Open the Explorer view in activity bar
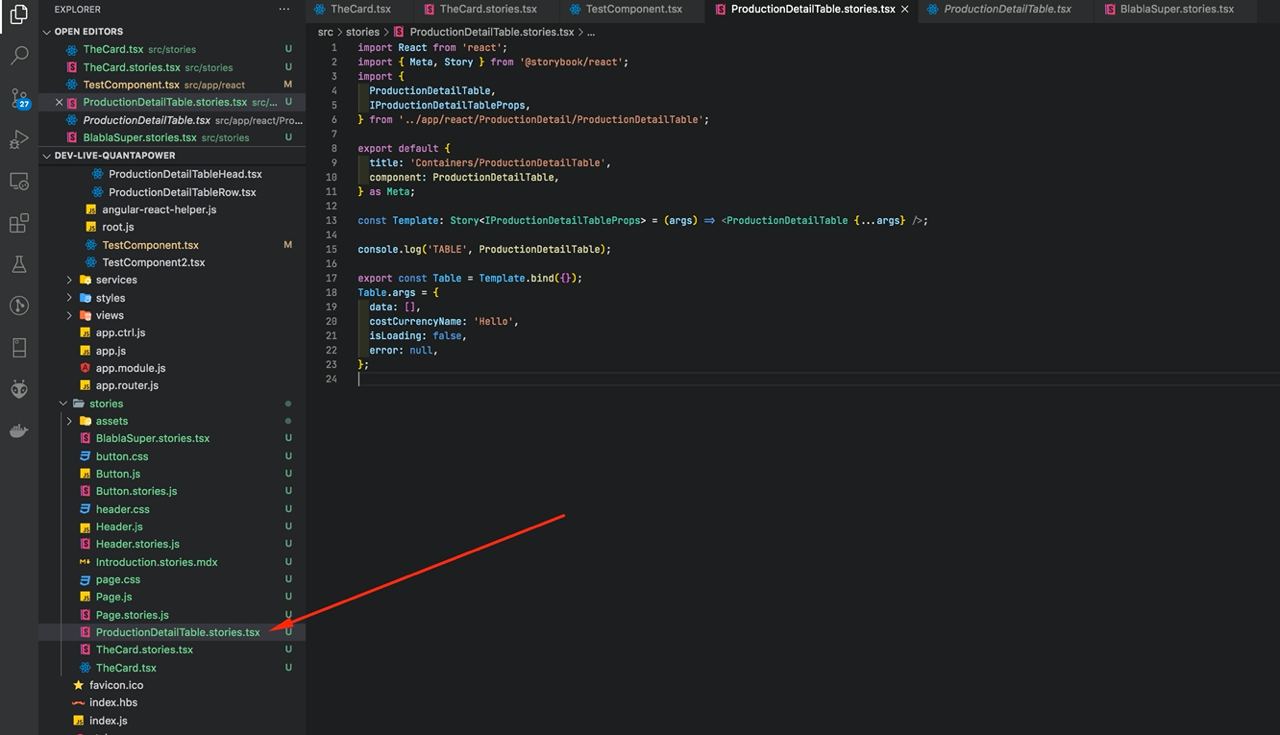The height and width of the screenshot is (735, 1280). click(x=19, y=14)
